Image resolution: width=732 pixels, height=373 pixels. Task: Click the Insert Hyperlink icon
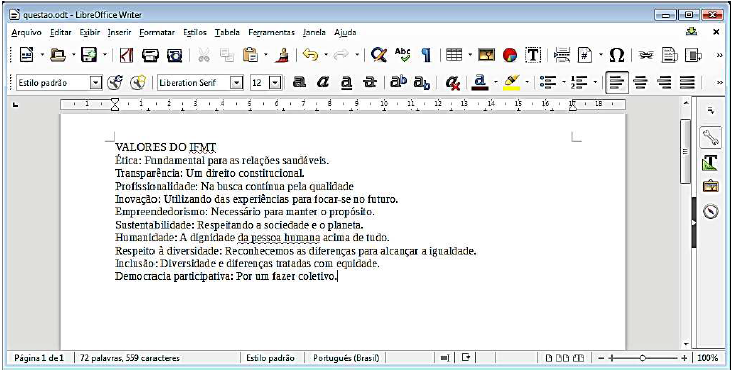(x=646, y=55)
